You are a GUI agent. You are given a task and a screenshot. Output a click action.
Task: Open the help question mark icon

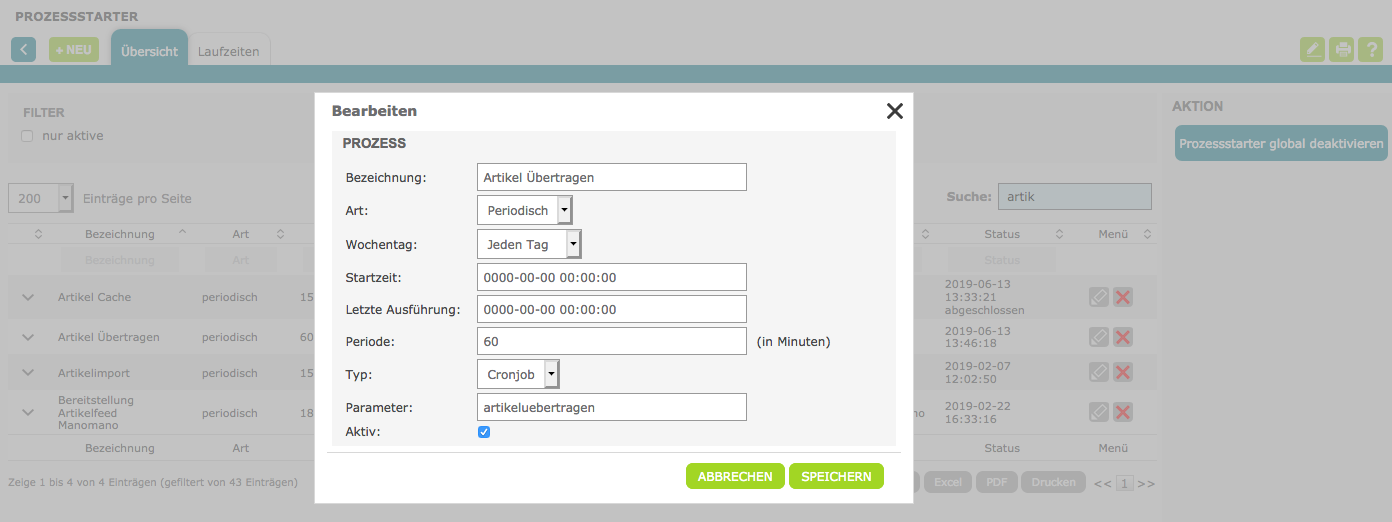pos(1369,50)
